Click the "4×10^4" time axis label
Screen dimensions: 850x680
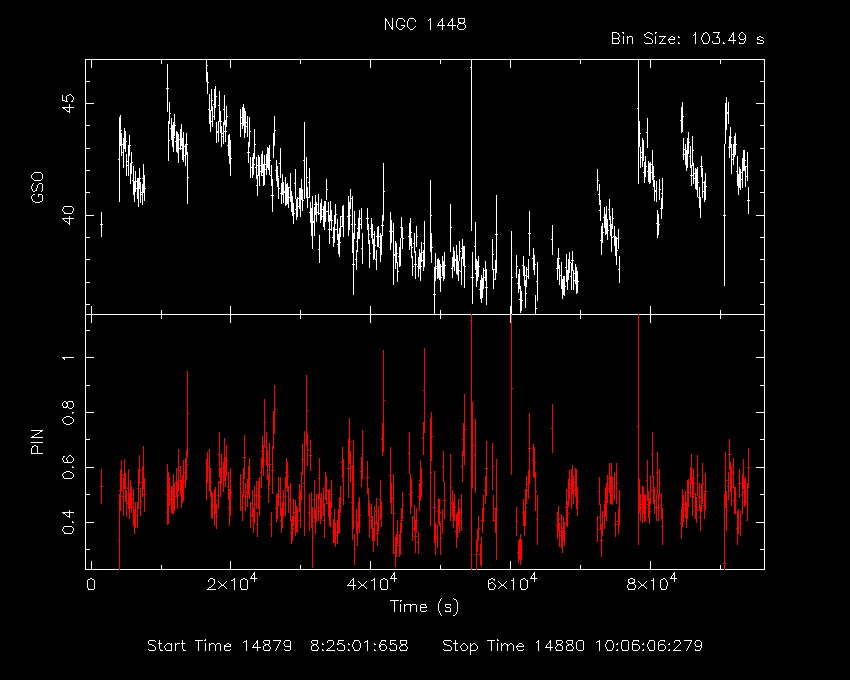pos(371,583)
